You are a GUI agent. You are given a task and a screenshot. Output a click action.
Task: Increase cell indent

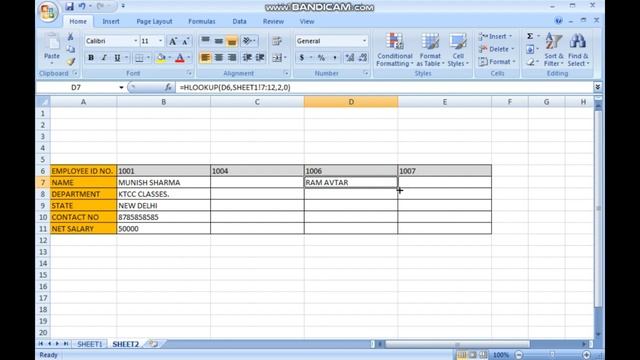tap(260, 58)
